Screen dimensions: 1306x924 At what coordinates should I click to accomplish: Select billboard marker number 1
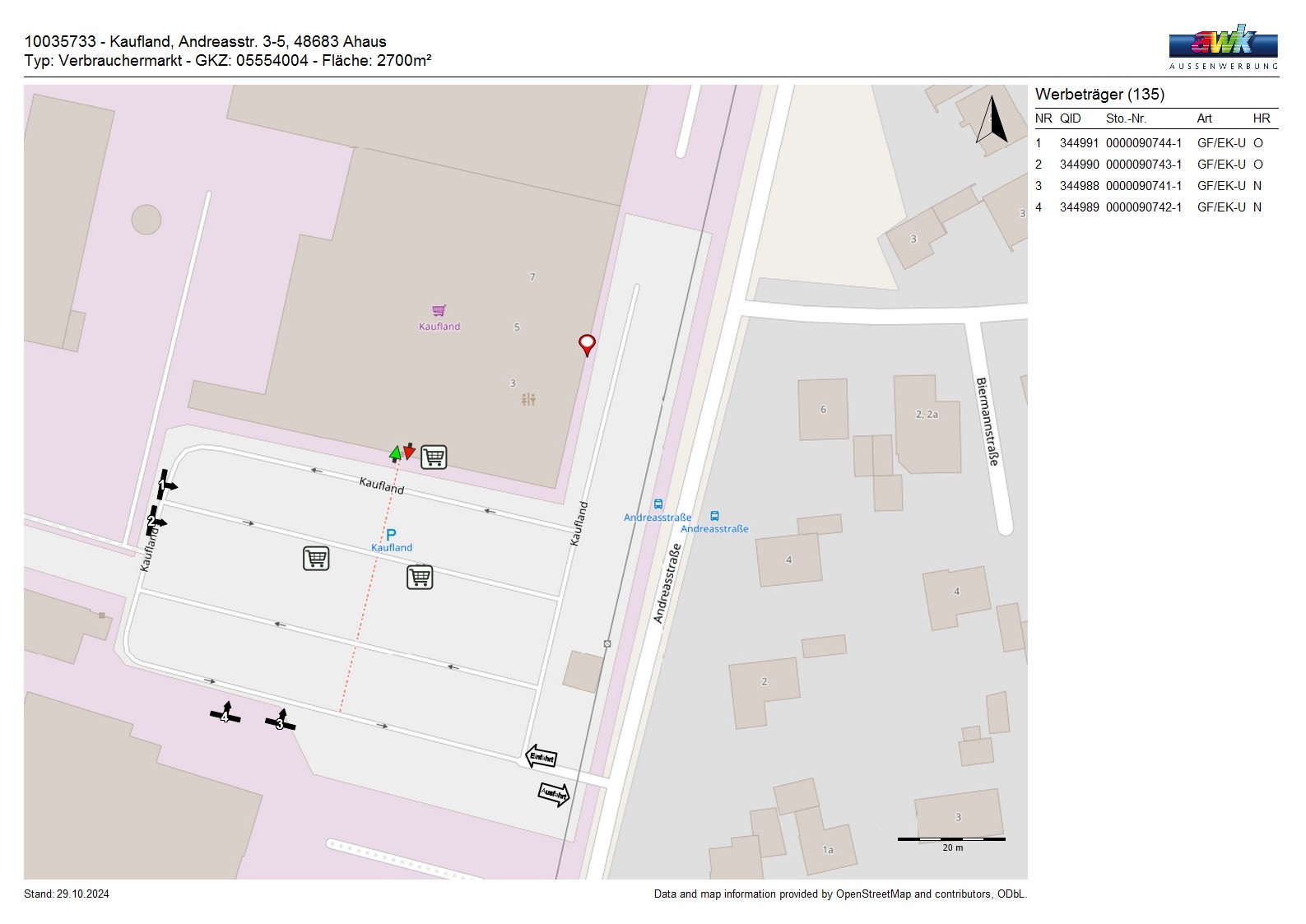tap(165, 485)
